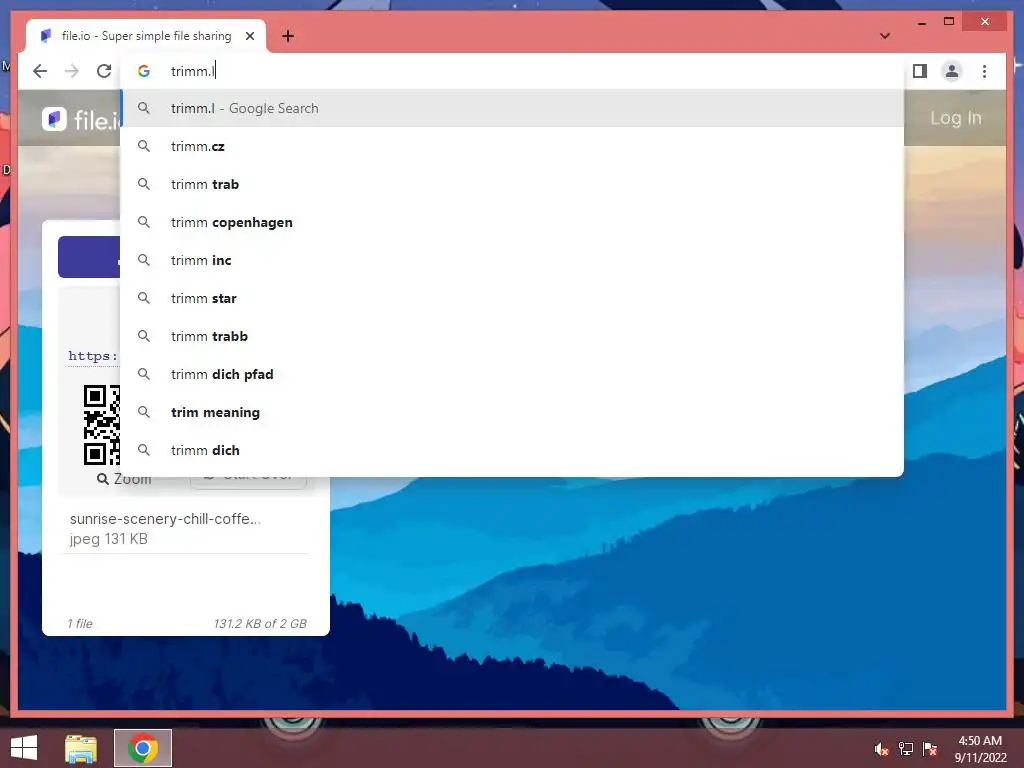This screenshot has width=1024, height=768.
Task: Click the Zoom magnifier under QR code
Action: (123, 479)
